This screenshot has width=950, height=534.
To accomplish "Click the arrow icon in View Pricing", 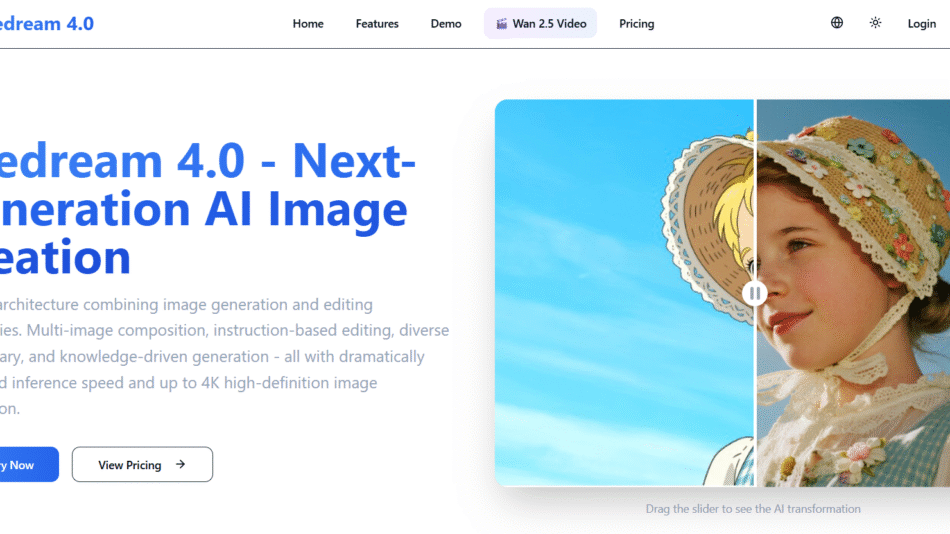I will pyautogui.click(x=180, y=464).
